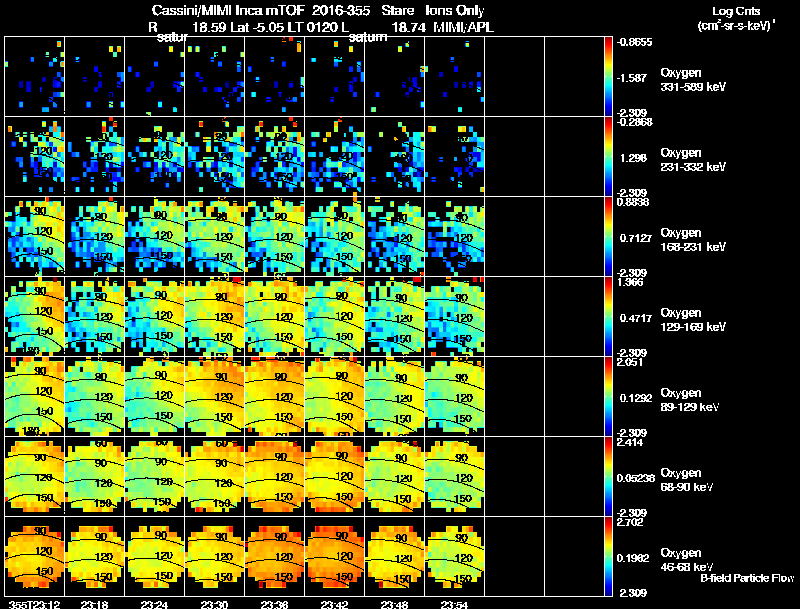The image size is (800, 609).
Task: Select the 231-332 keV panel at 23:30
Action: pyautogui.click(x=215, y=157)
